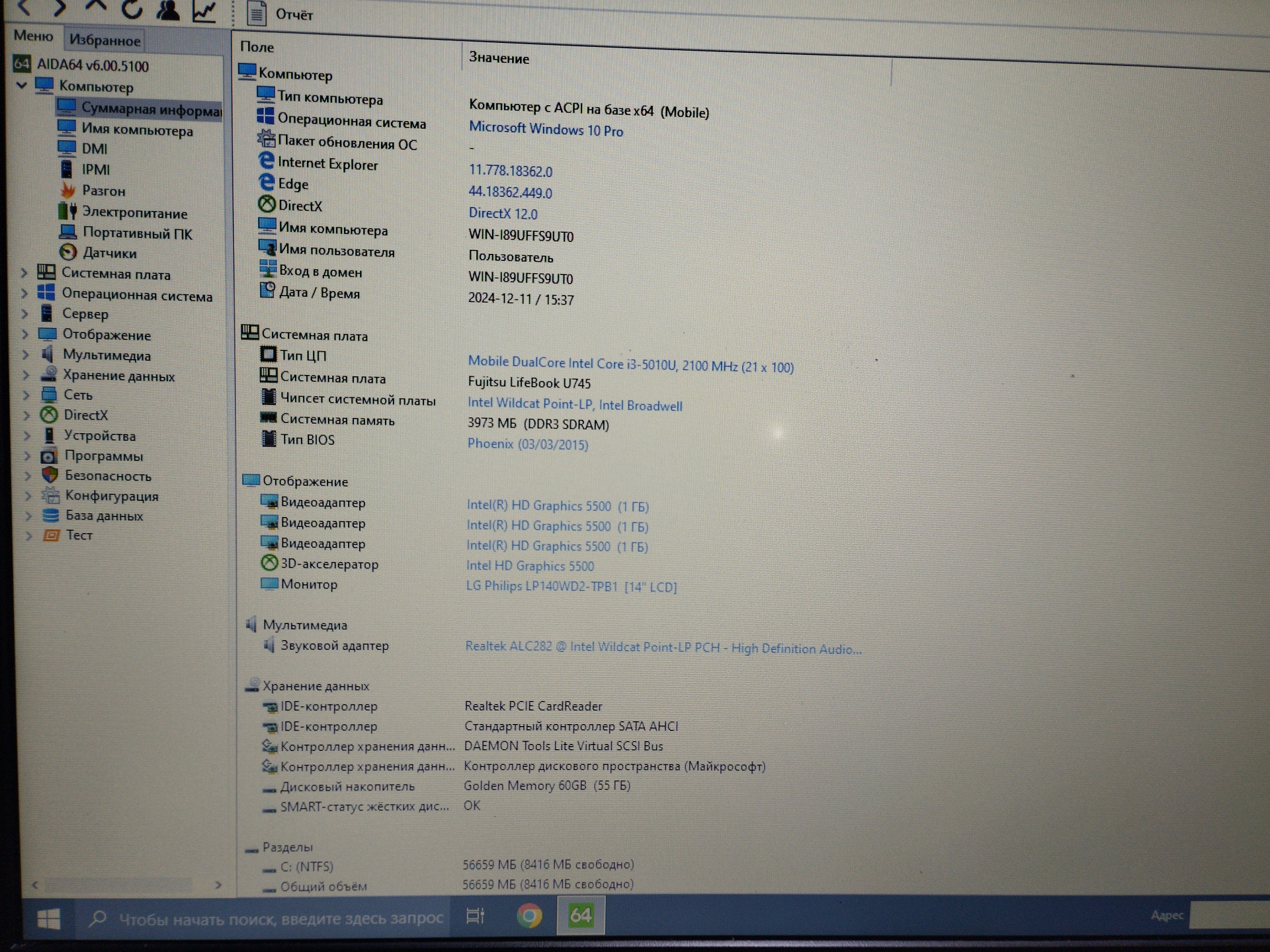Switch to the Избранное tab
The width and height of the screenshot is (1270, 952).
tap(105, 40)
